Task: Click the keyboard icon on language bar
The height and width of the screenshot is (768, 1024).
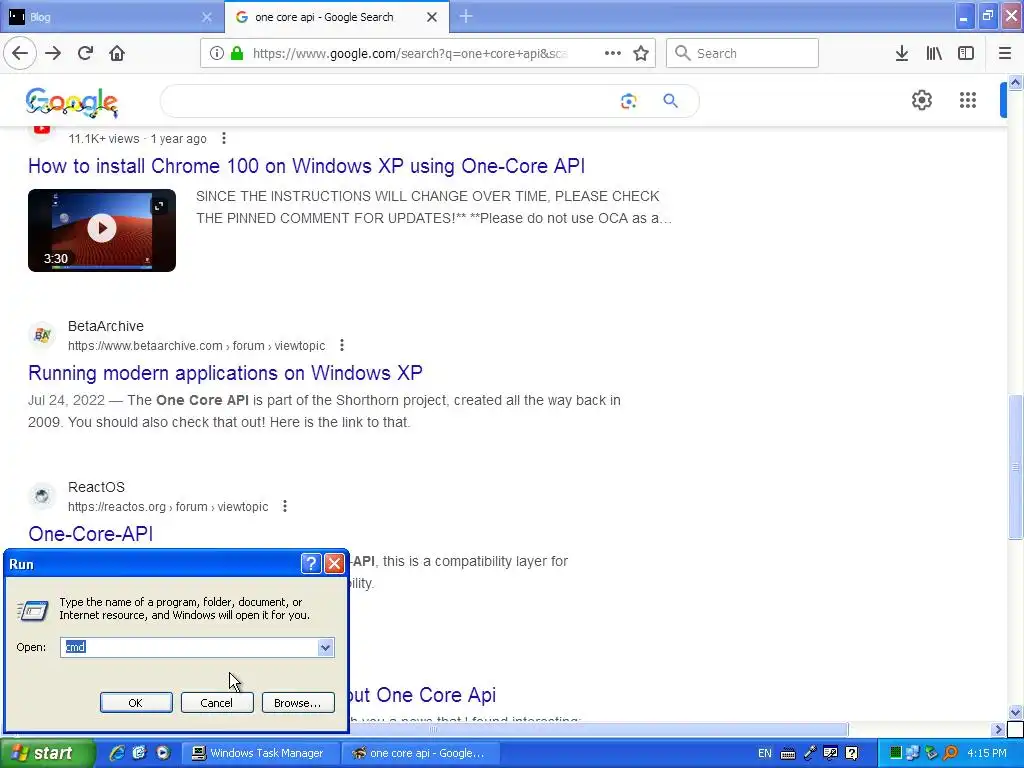Action: click(x=788, y=754)
